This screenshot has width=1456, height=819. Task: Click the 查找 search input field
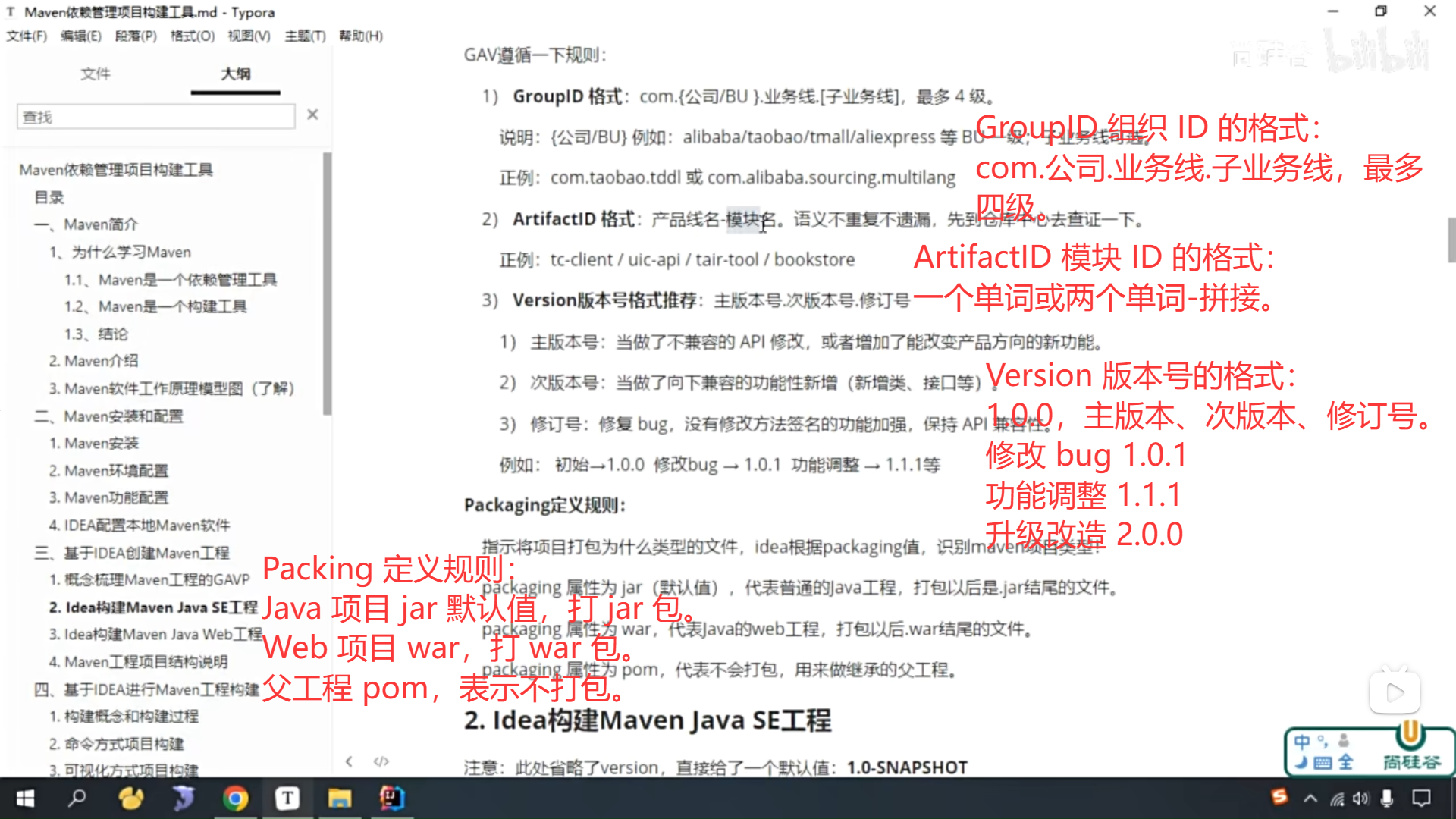[x=155, y=117]
